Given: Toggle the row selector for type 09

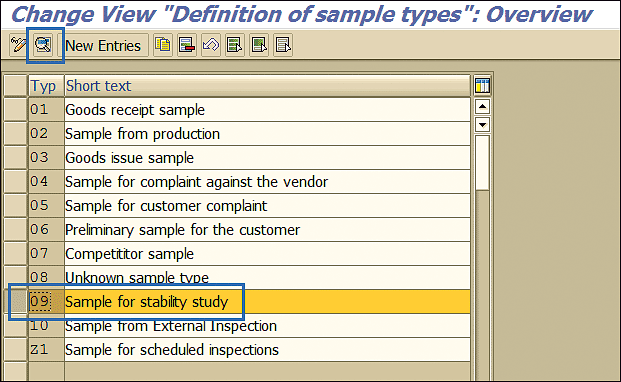Looking at the screenshot, I should click(x=18, y=302).
